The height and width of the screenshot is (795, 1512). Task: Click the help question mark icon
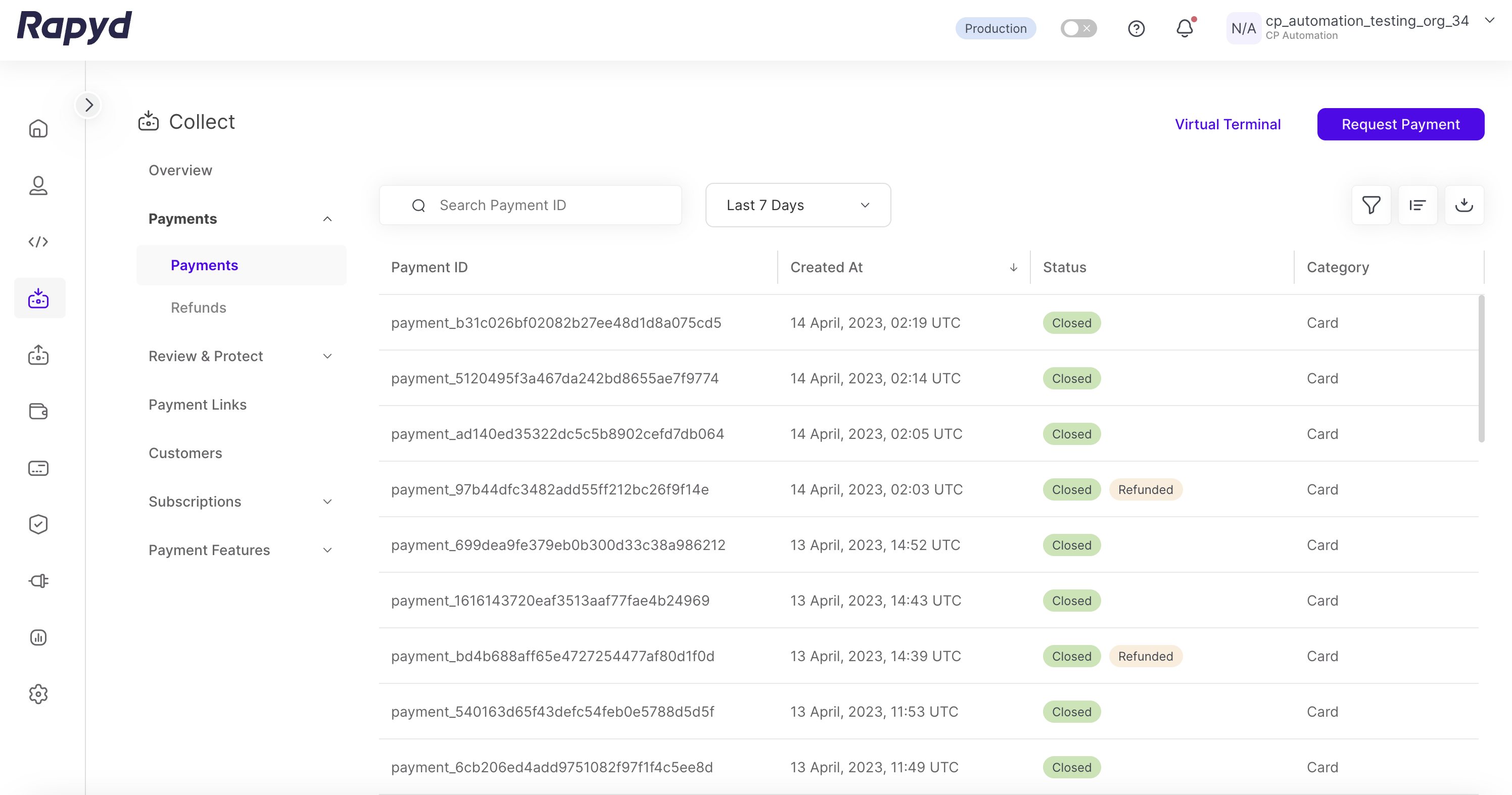tap(1136, 28)
